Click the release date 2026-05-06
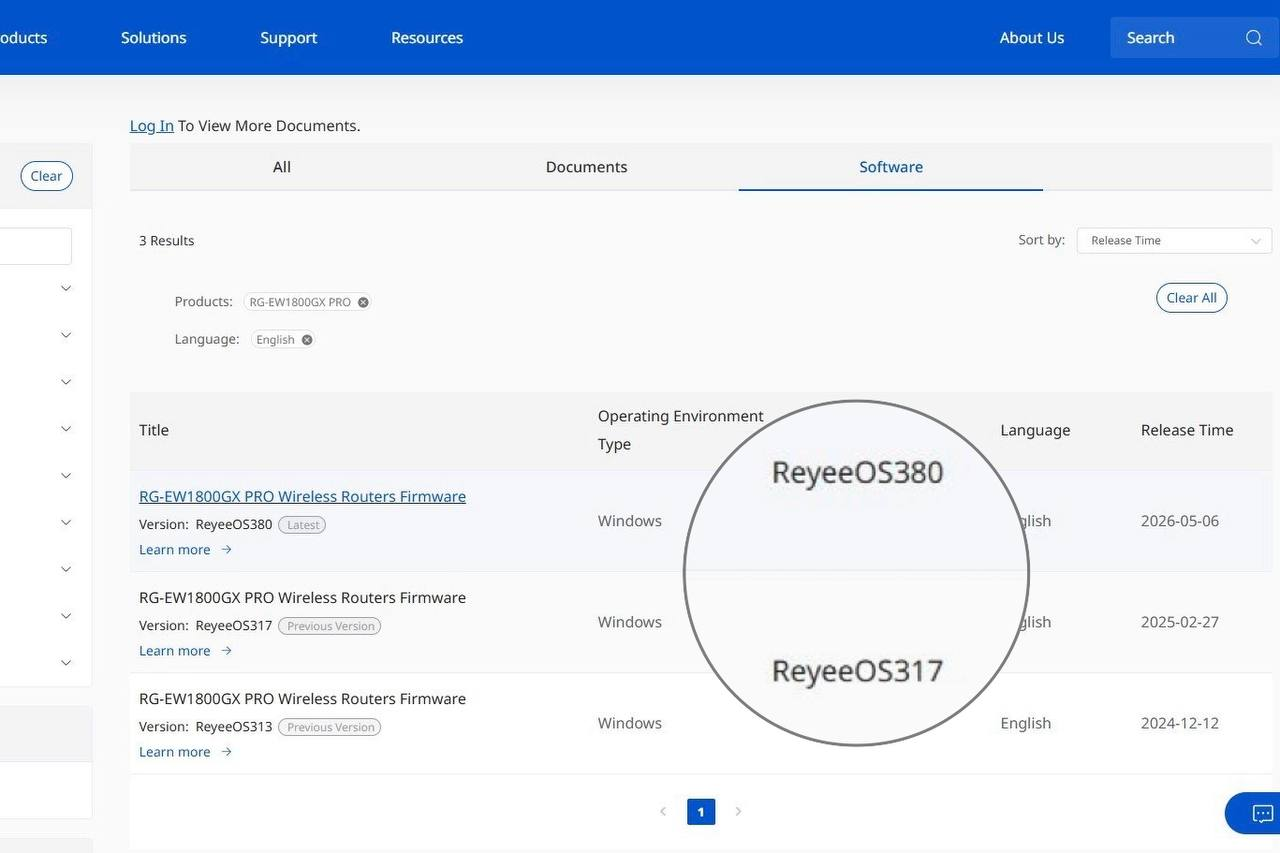The width and height of the screenshot is (1280, 853). pos(1180,521)
